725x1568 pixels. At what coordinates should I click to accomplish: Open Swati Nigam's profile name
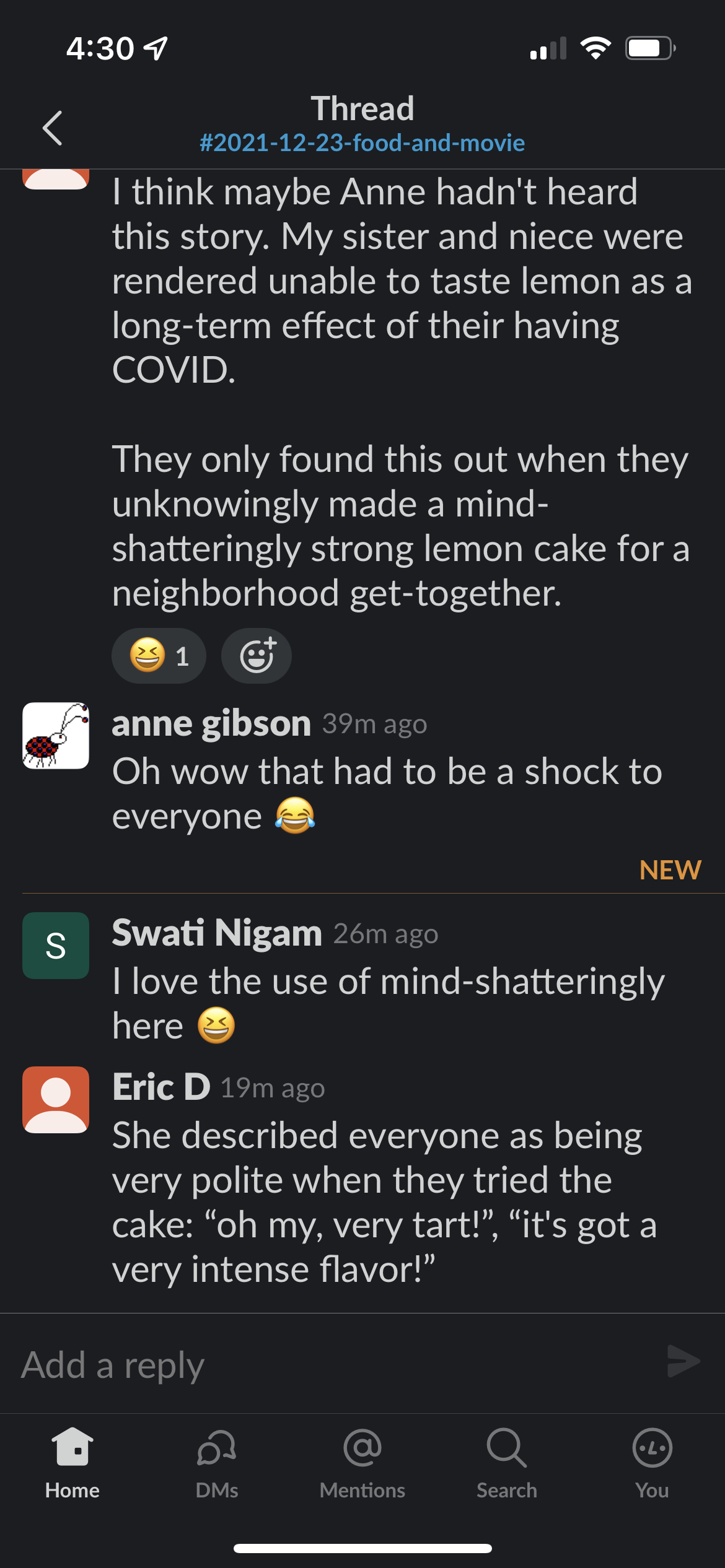217,933
